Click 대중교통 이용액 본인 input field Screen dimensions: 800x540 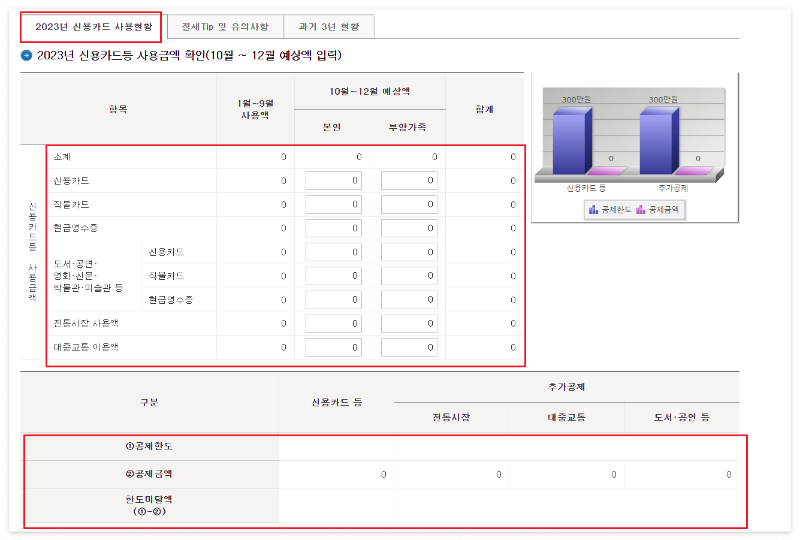pyautogui.click(x=334, y=348)
